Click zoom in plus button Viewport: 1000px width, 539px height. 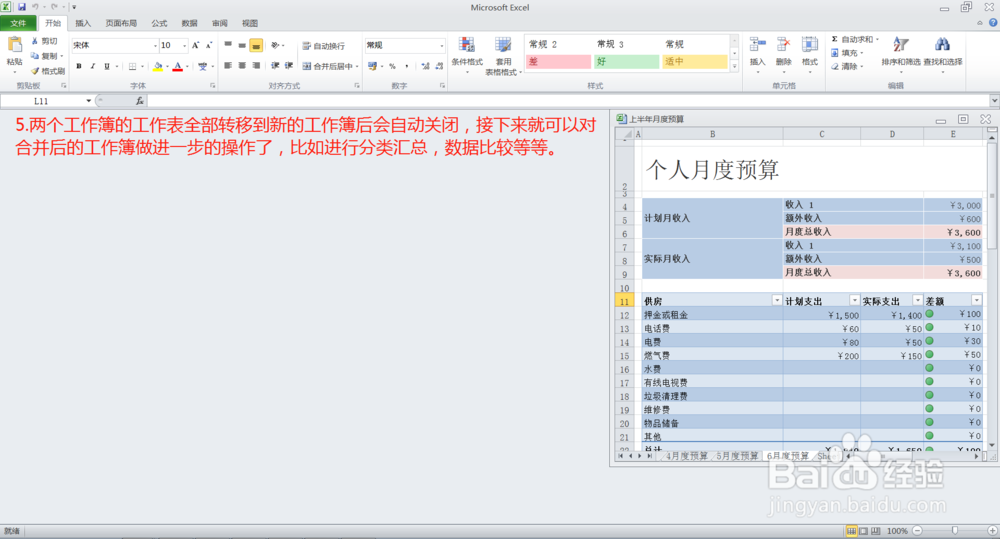(992, 531)
